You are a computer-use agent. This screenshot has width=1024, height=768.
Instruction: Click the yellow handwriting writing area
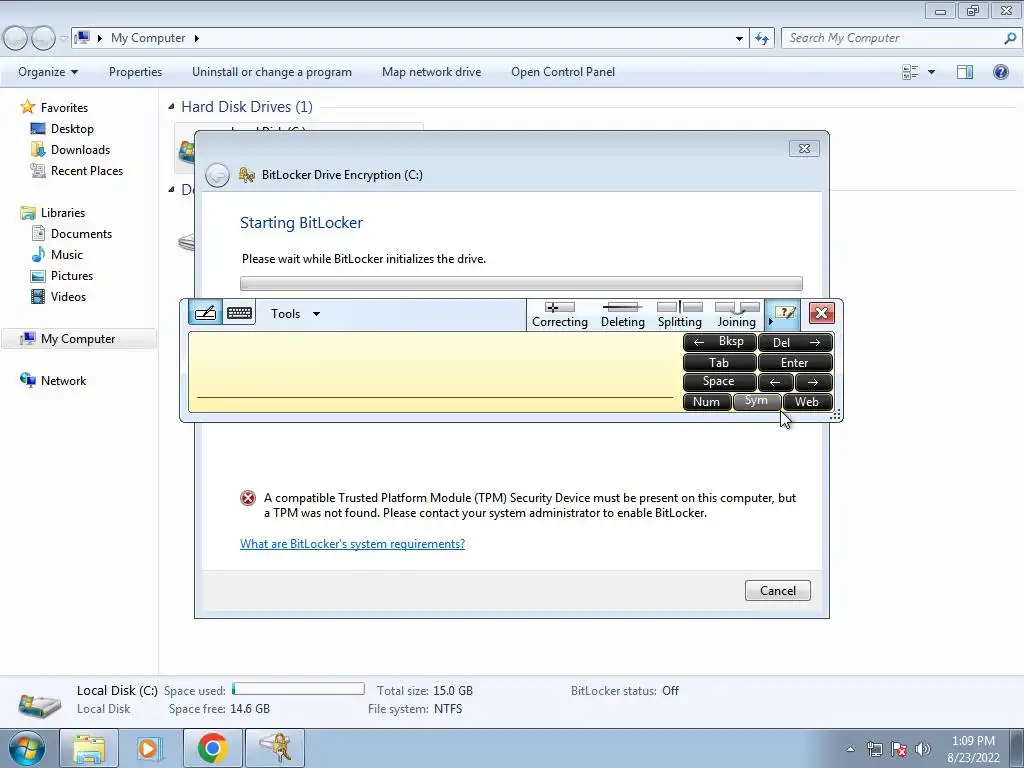tap(435, 372)
